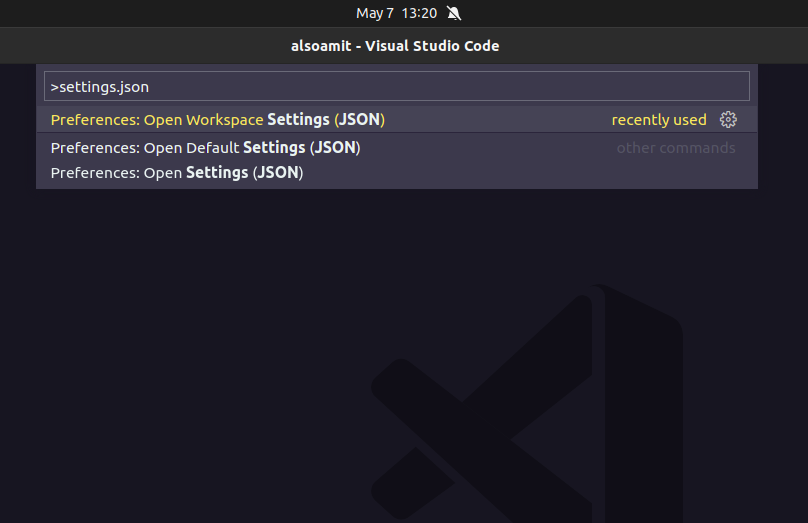Viewport: 808px width, 523px height.
Task: Click the keybinding gear icon for Workspace Settings
Action: pos(728,120)
